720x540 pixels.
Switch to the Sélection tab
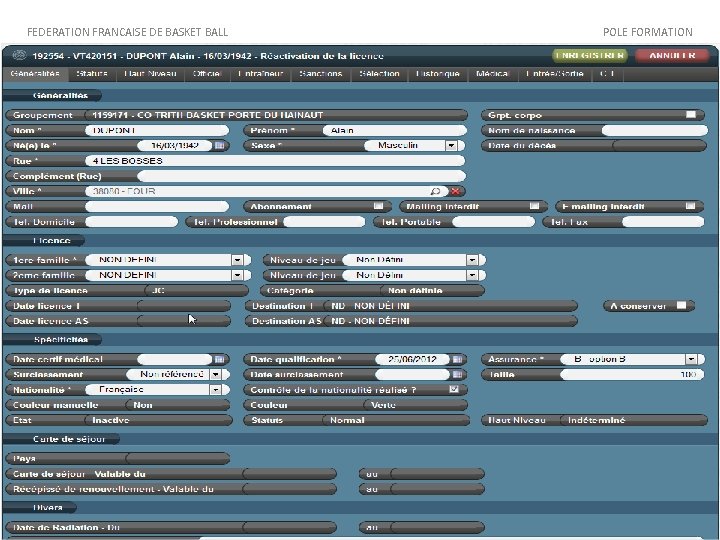(x=379, y=73)
